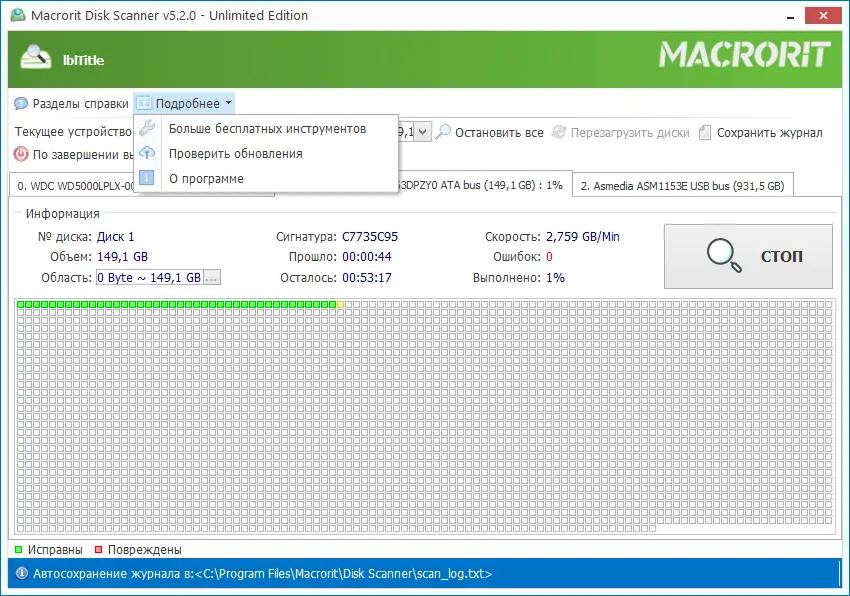Viewport: 850px width, 596px height.
Task: Click the disk number value Диск 1
Action: (115, 237)
